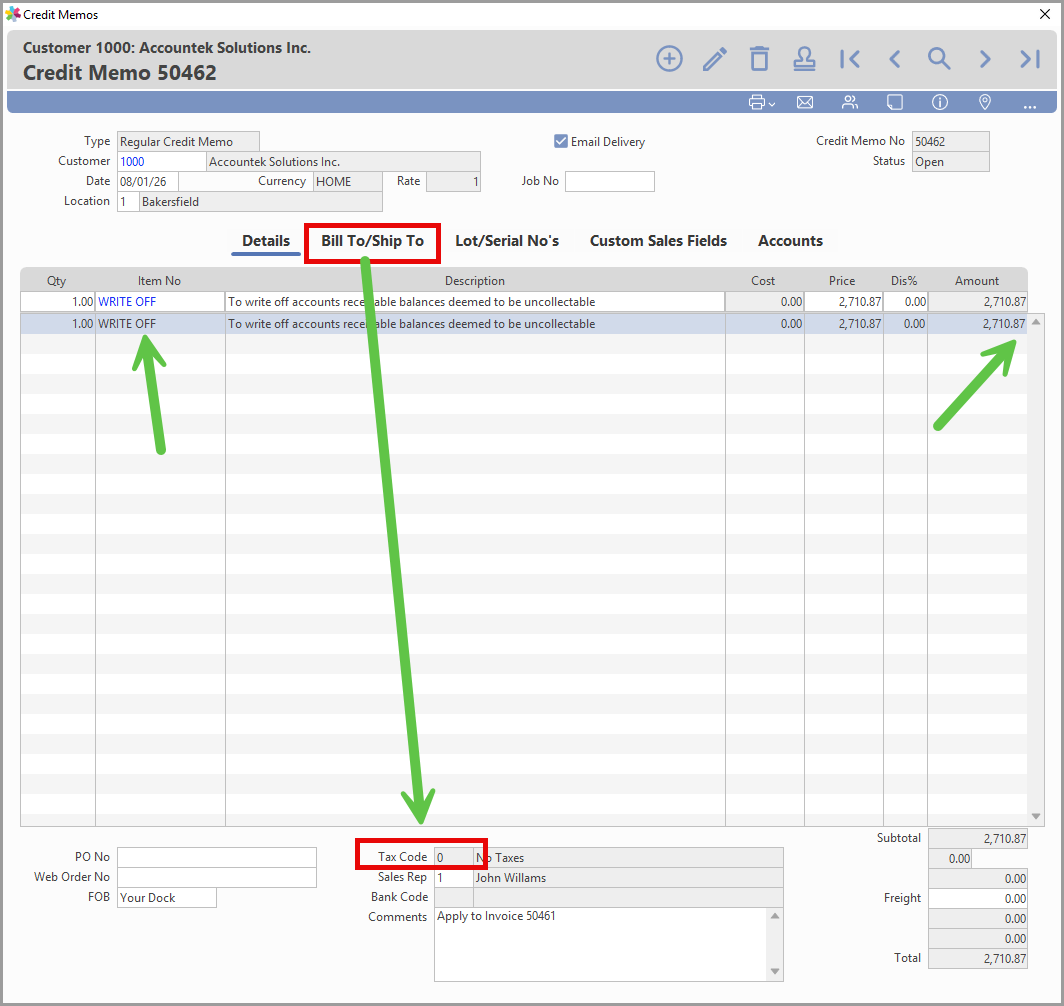Click the Type field Regular Credit Memo

(188, 142)
